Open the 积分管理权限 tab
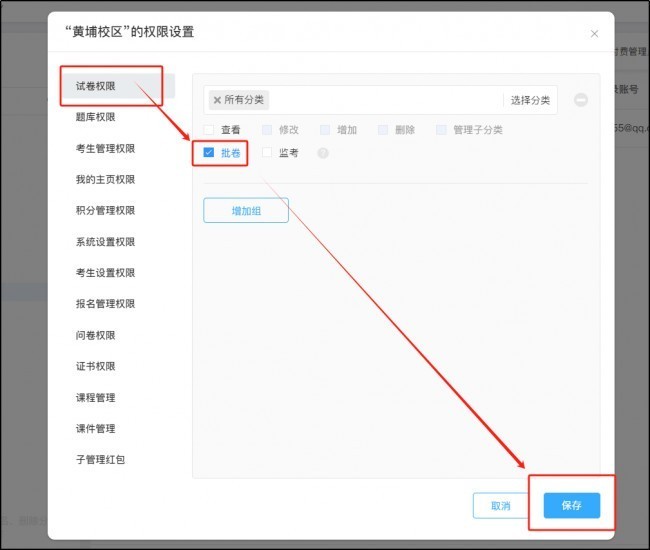The image size is (650, 550). coord(105,211)
